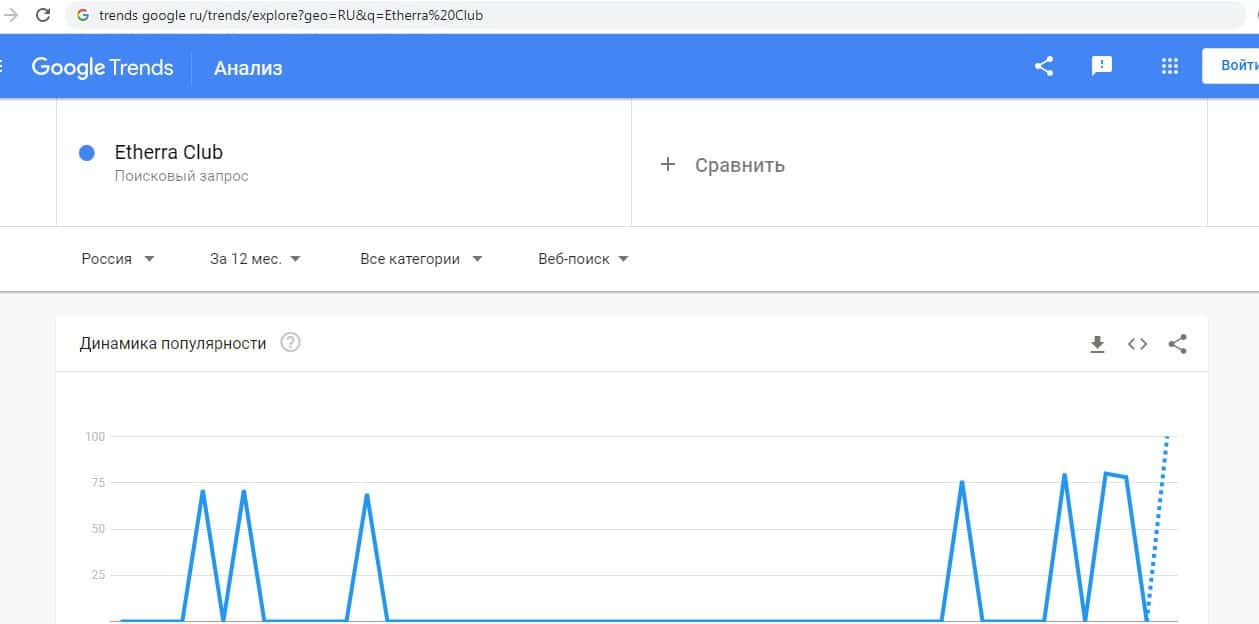Open the Веб-поиск search type dropdown
Viewport: 1259px width, 624px height.
pos(583,259)
